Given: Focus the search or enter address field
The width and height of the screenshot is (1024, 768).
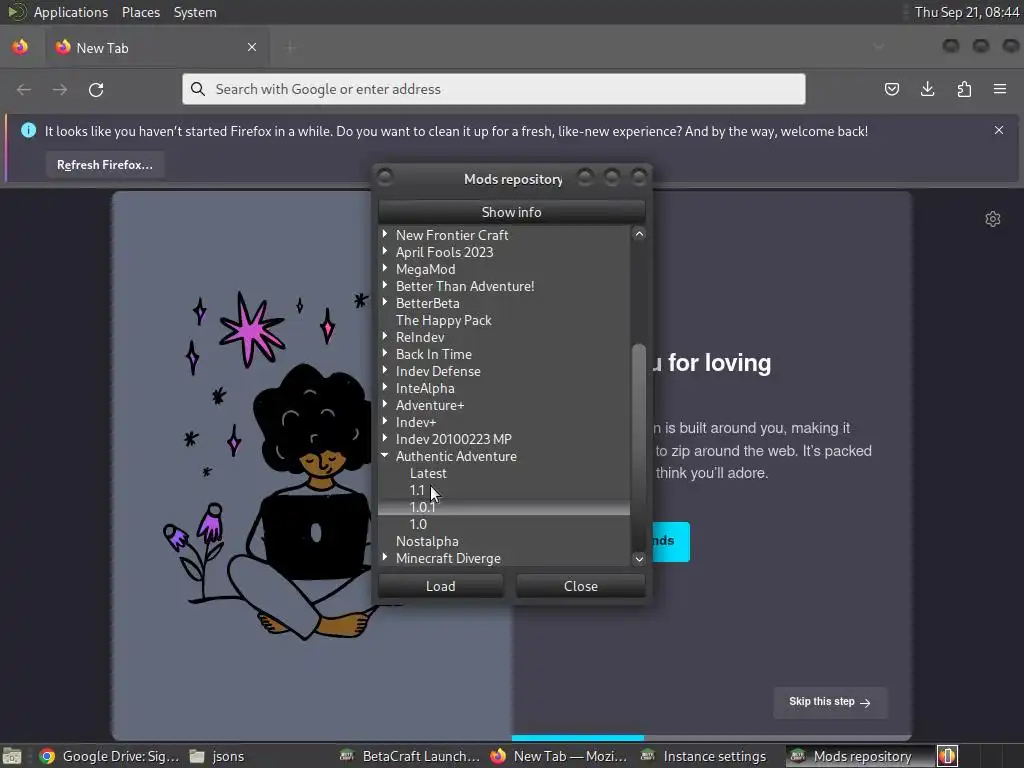Looking at the screenshot, I should [x=494, y=89].
